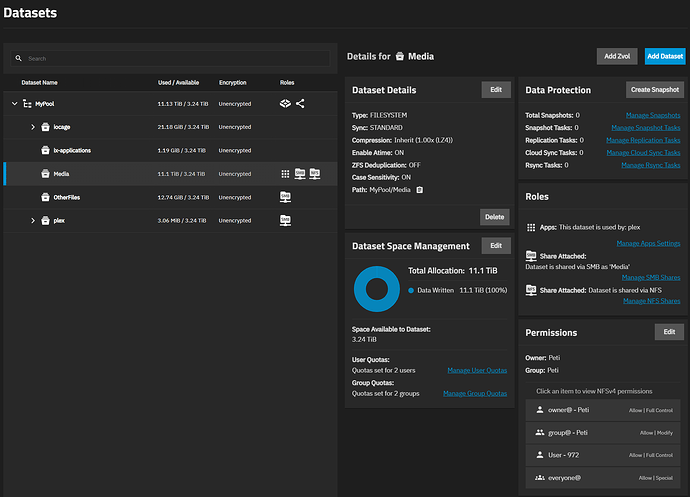
Task: View the group@ - Peti permission entry
Action: click(603, 433)
